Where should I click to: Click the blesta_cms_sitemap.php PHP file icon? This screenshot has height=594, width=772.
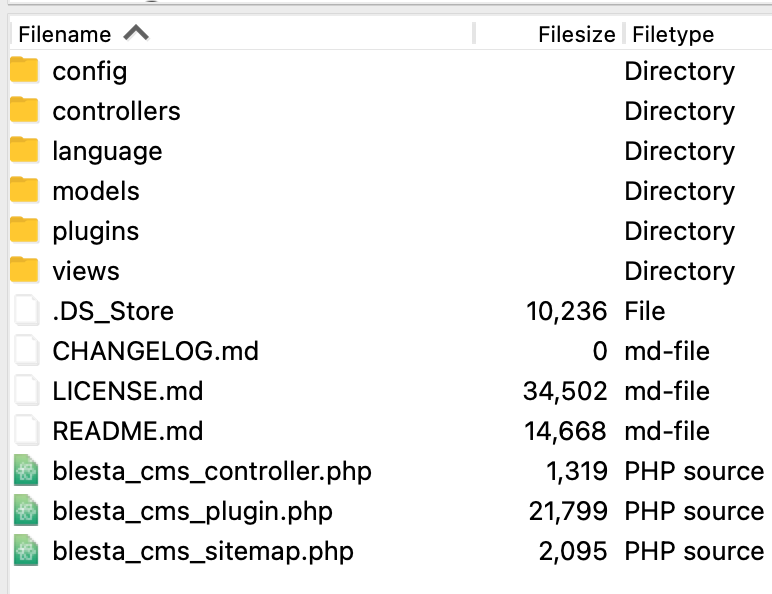point(26,550)
